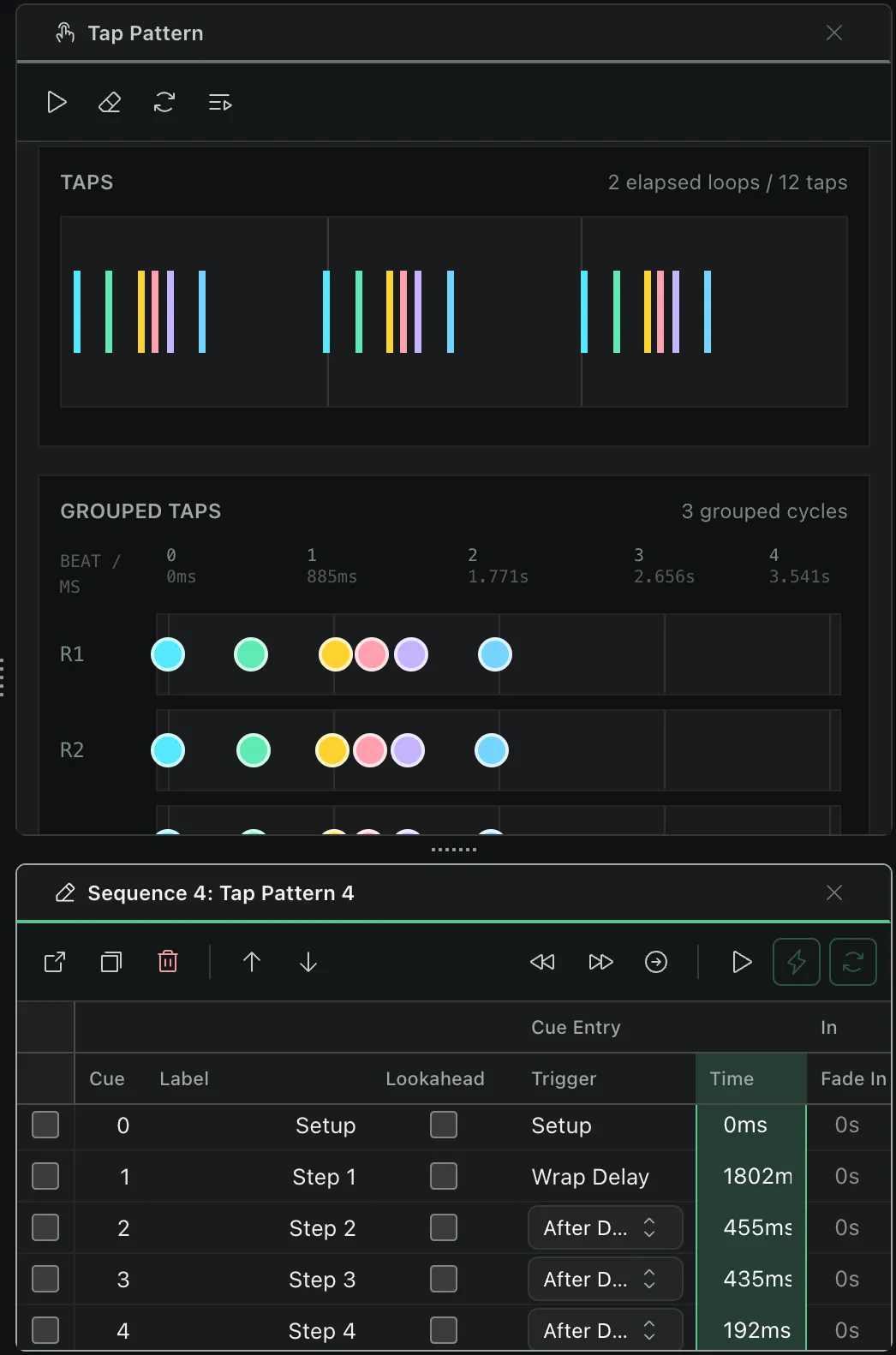Click the yellow tap dot in row R1
896x1355 pixels.
[336, 654]
